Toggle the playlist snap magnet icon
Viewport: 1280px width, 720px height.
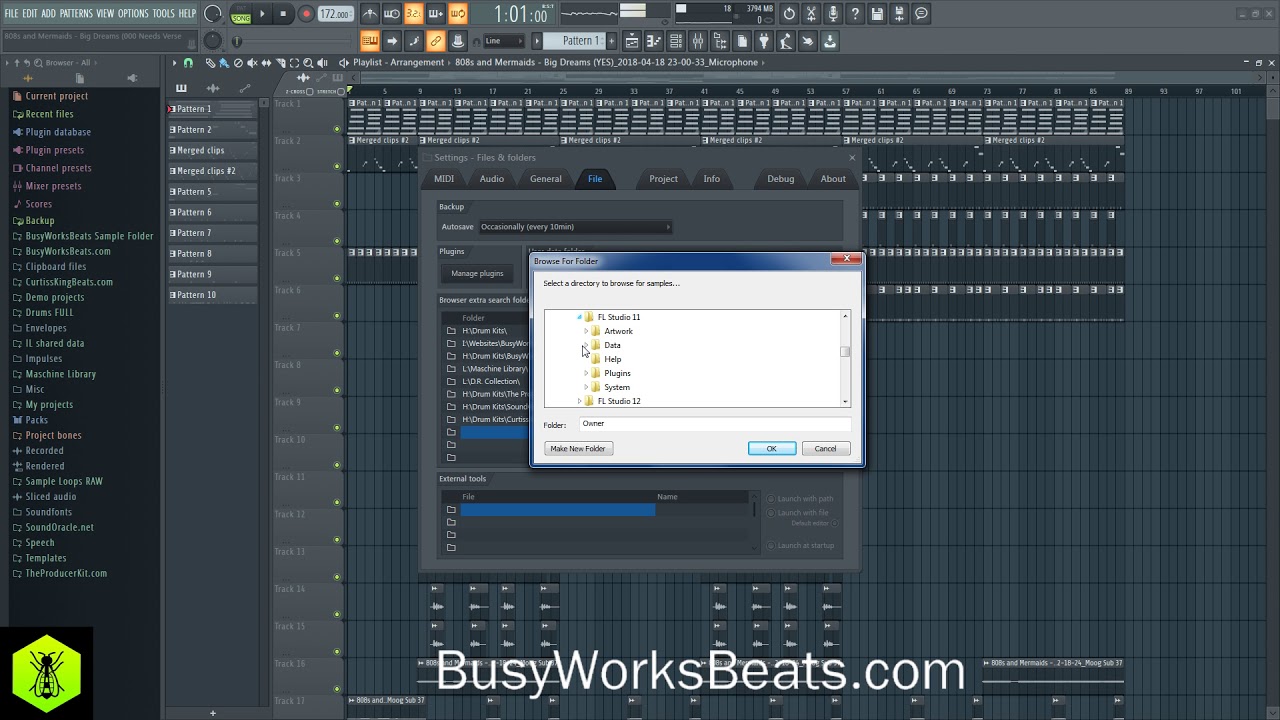188,63
